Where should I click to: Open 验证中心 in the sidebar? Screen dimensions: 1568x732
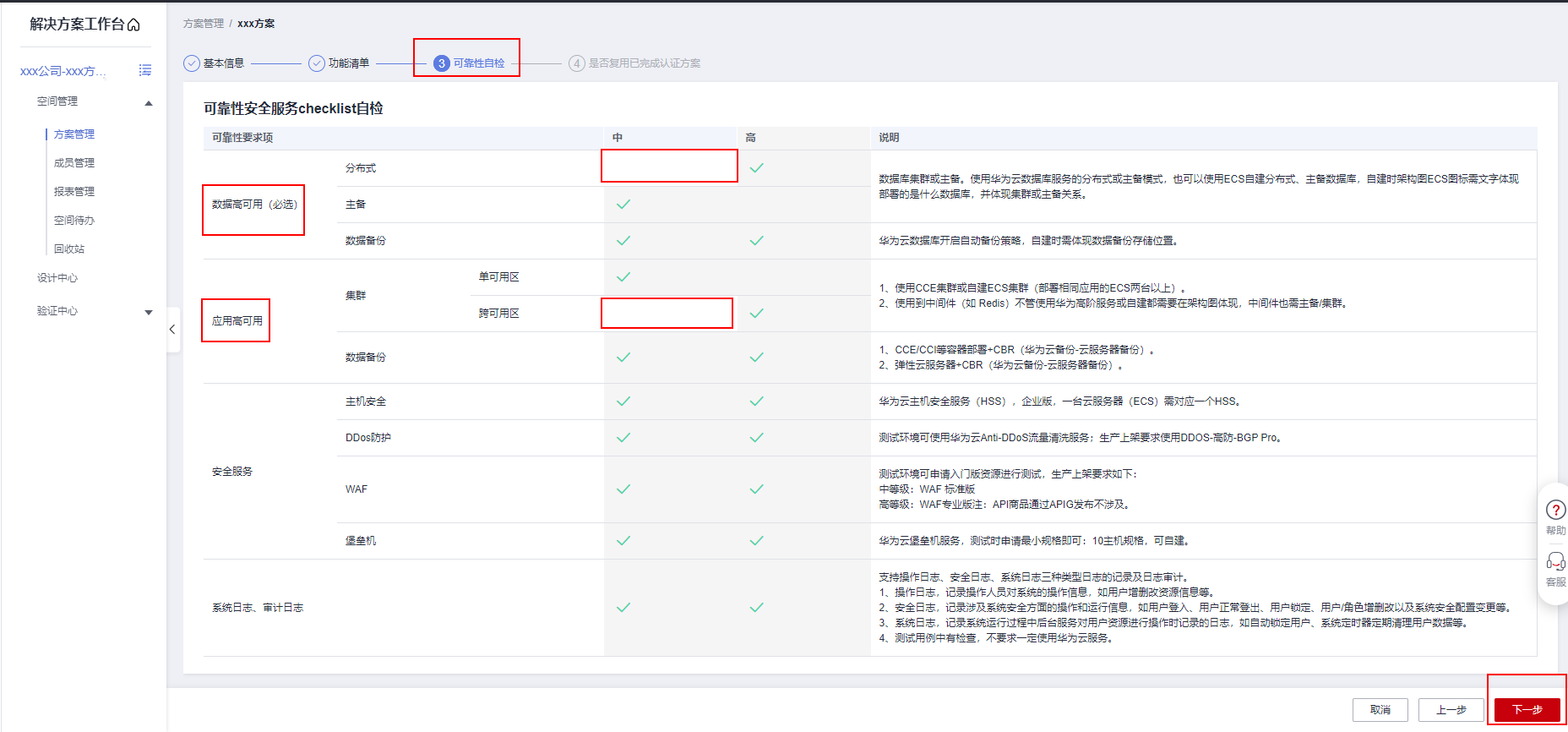57,311
